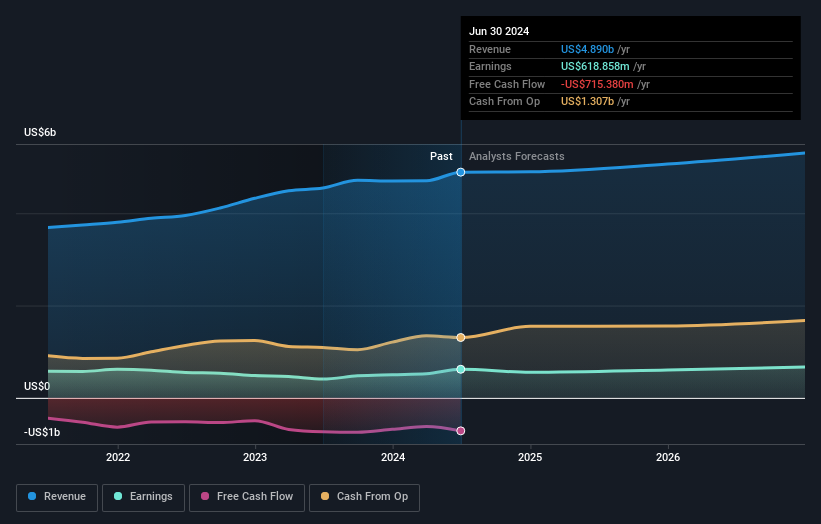Click the Free Cash Flow row label in tooltip

(507, 84)
